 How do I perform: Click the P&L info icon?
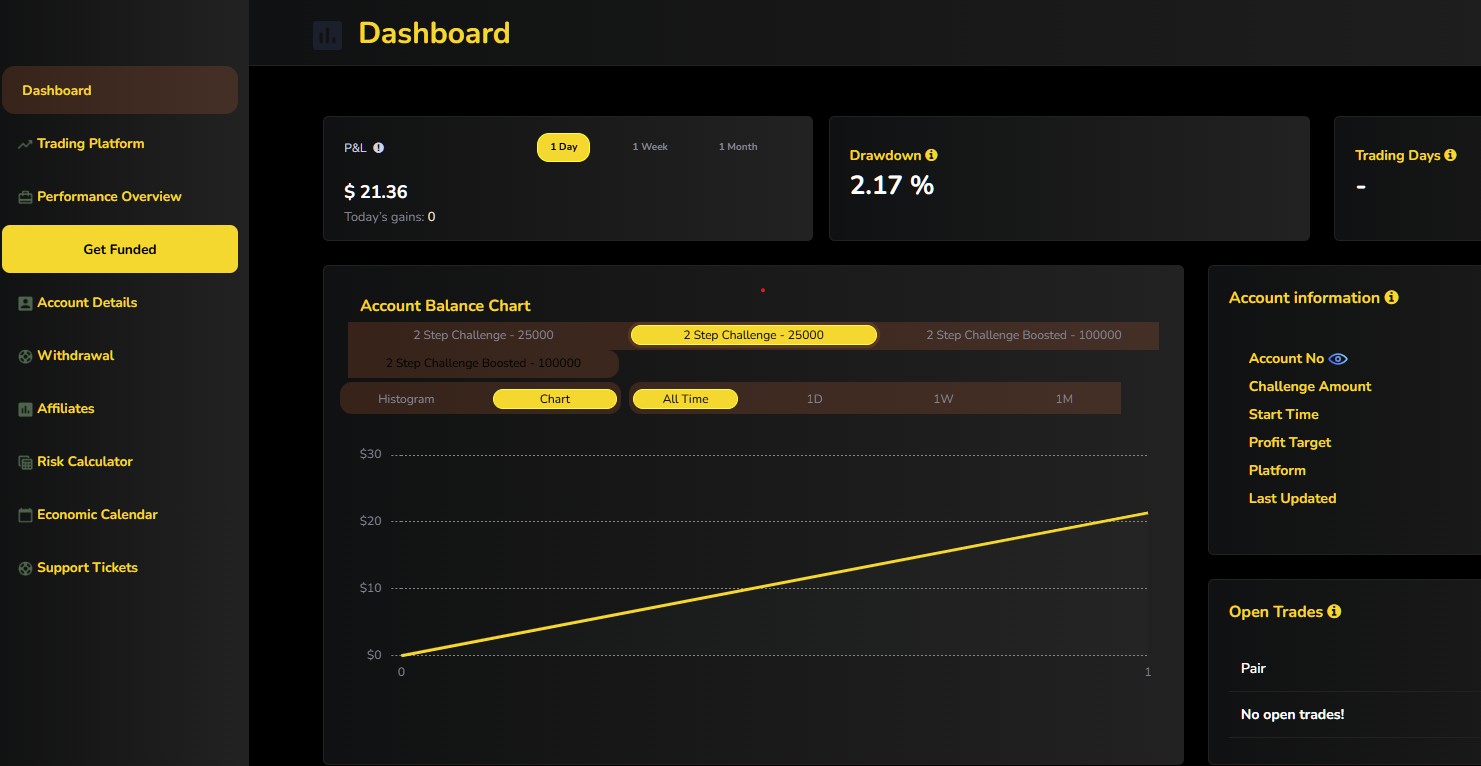pos(379,148)
